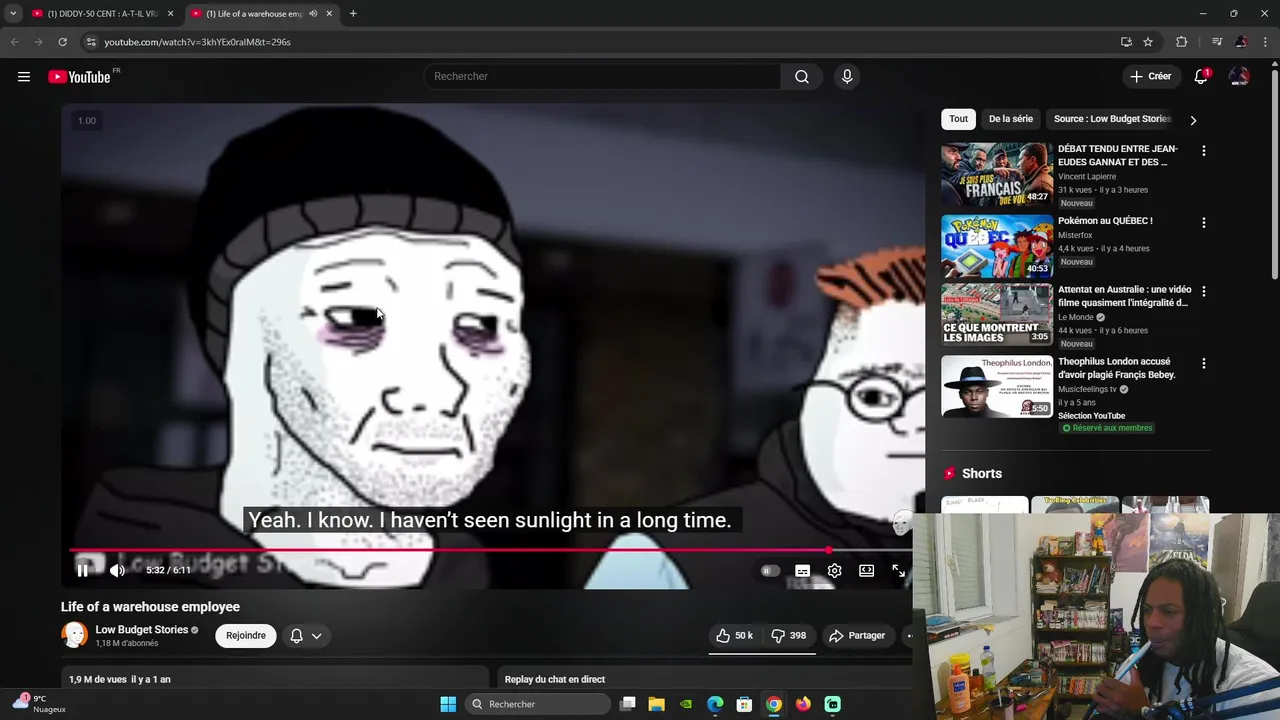The image size is (1280, 720).
Task: Toggle autoplay switch in player
Action: tap(770, 570)
